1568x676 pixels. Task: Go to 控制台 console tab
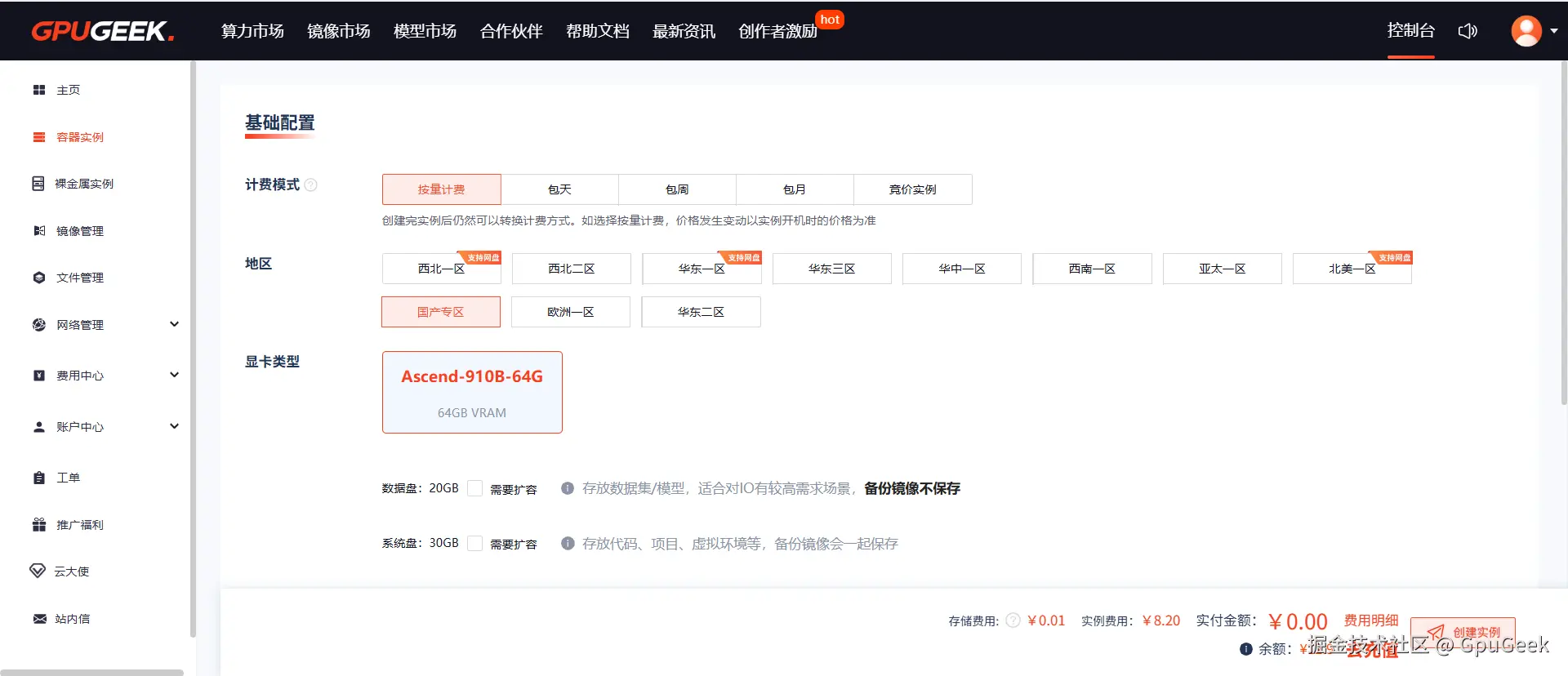(1410, 30)
